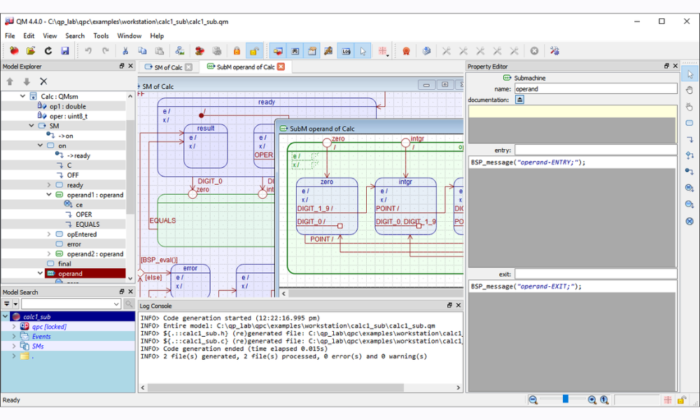Select the Choice segment tool in toolbox

pyautogui.click(x=690, y=155)
